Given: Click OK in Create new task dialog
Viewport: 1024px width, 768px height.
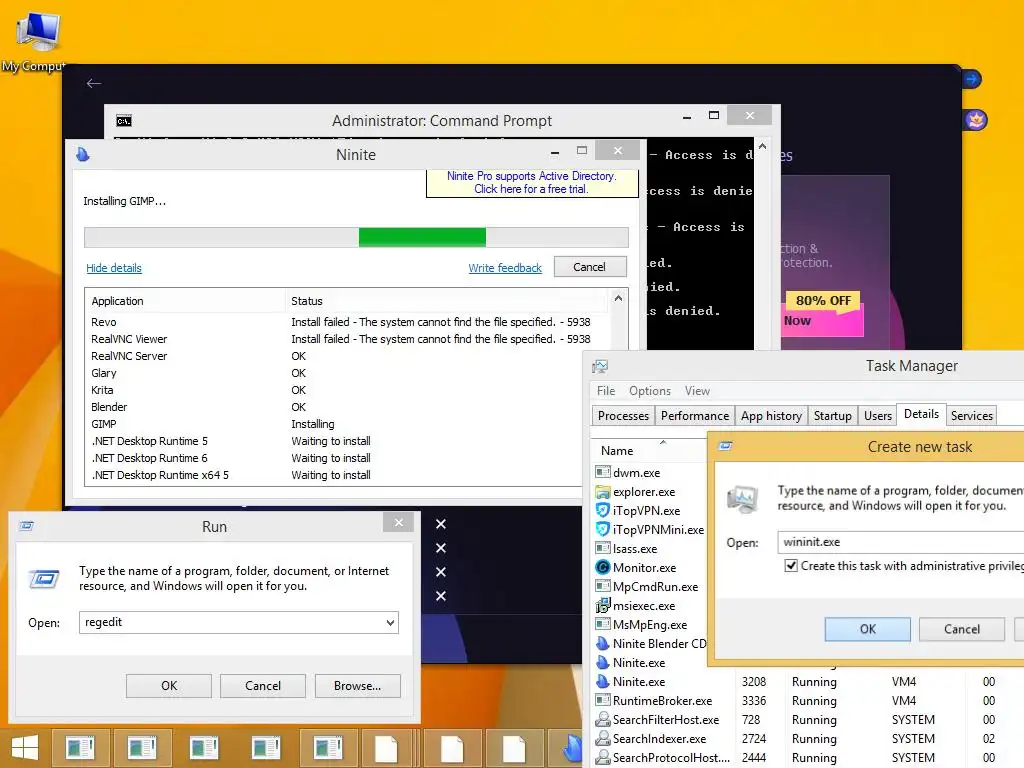Looking at the screenshot, I should (867, 629).
